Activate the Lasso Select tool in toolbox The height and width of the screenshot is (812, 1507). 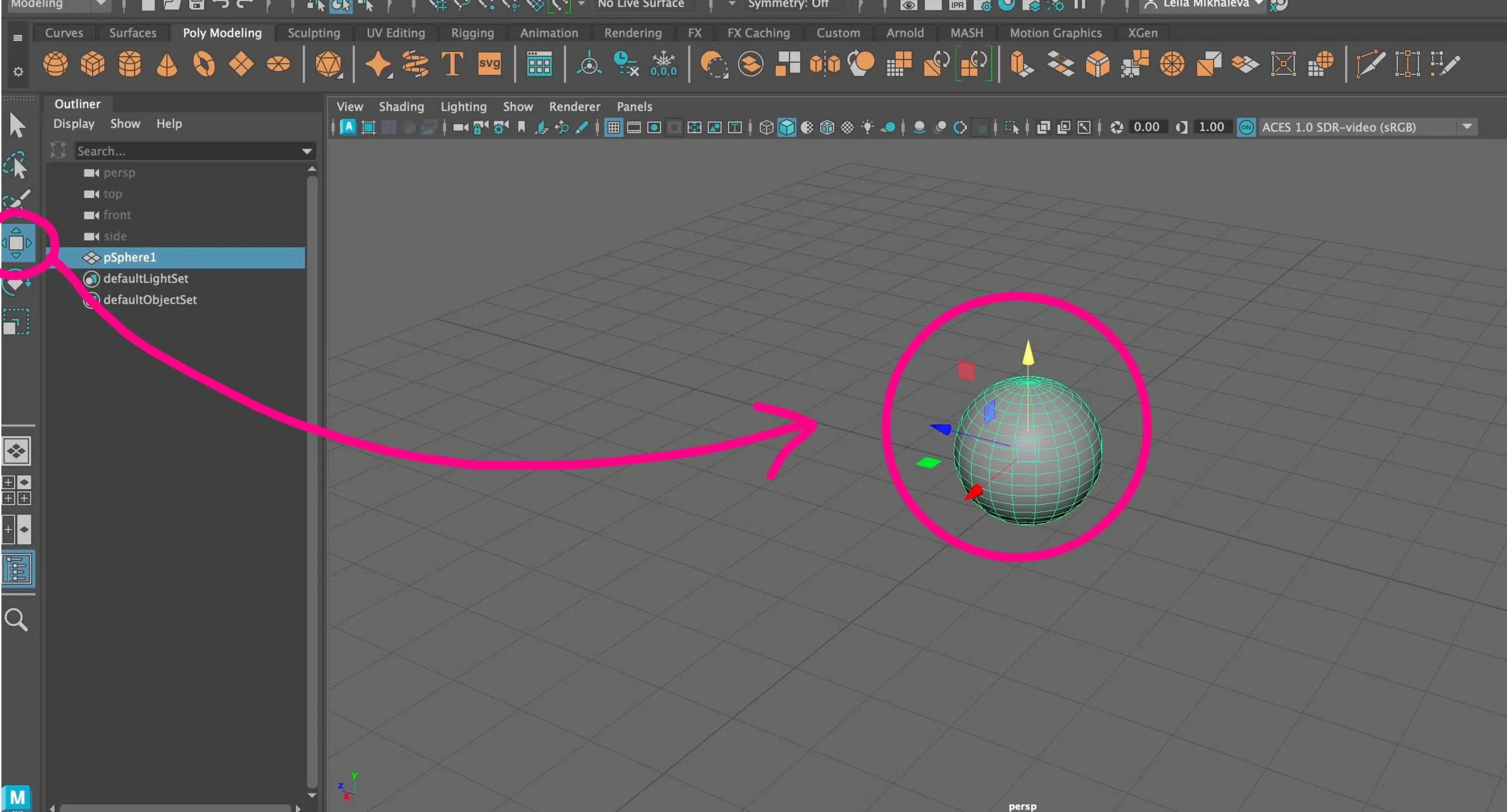coord(17,165)
